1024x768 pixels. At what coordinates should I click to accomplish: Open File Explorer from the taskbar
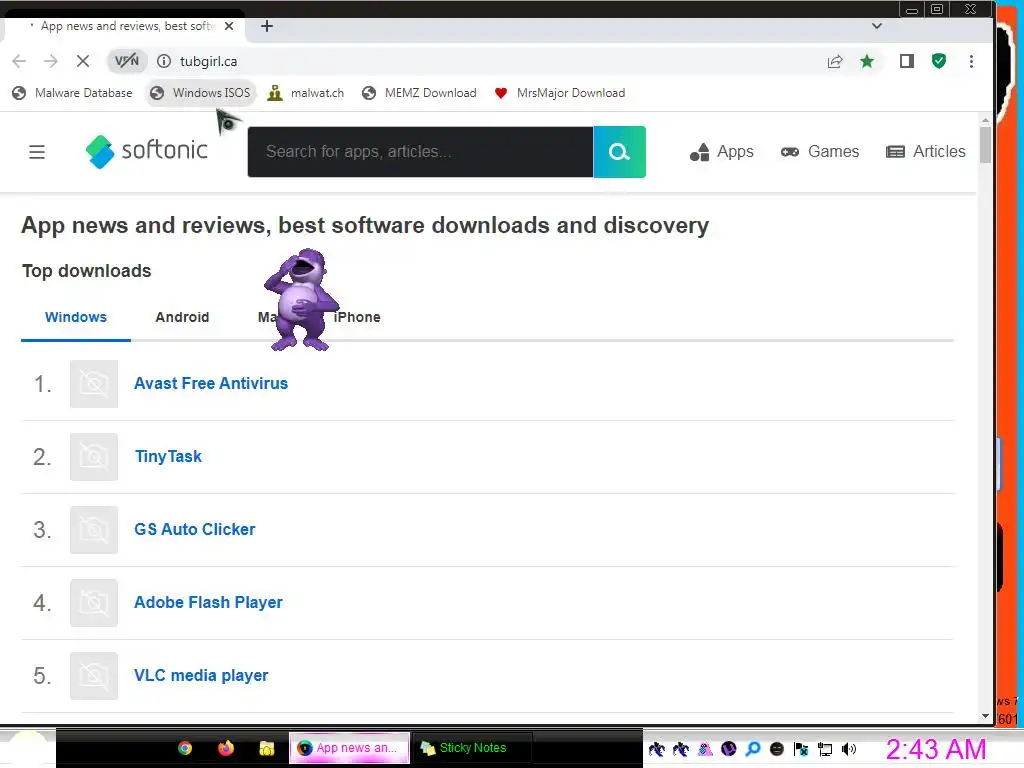tap(266, 748)
